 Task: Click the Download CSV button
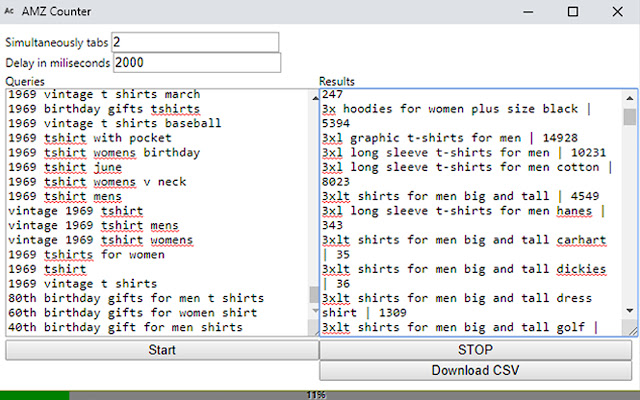click(x=476, y=371)
